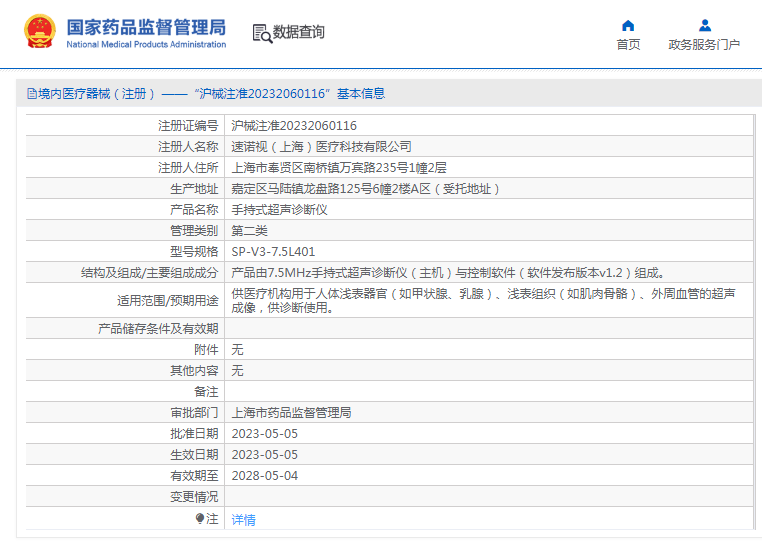Click the bullet icon beside 注
Image resolution: width=762 pixels, height=545 pixels.
199,519
